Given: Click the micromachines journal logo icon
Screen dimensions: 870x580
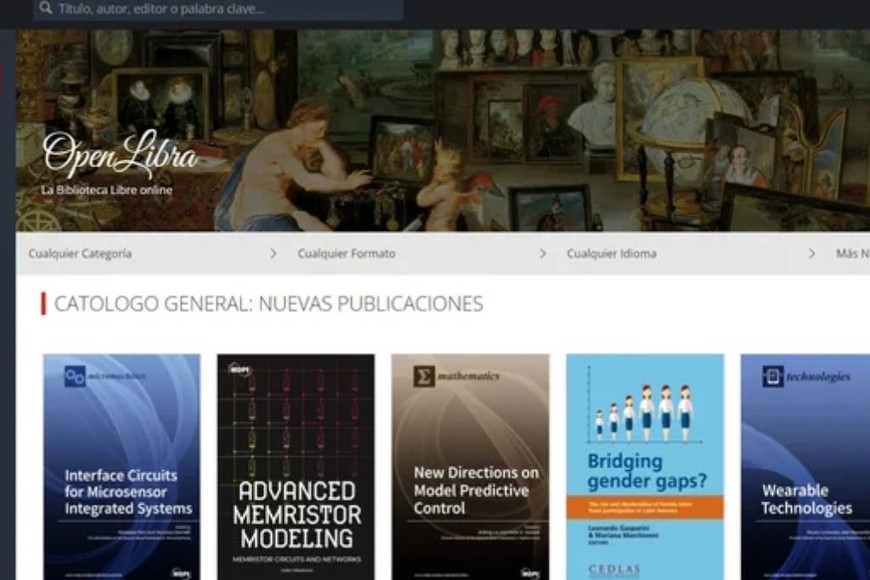Looking at the screenshot, I should [x=75, y=376].
